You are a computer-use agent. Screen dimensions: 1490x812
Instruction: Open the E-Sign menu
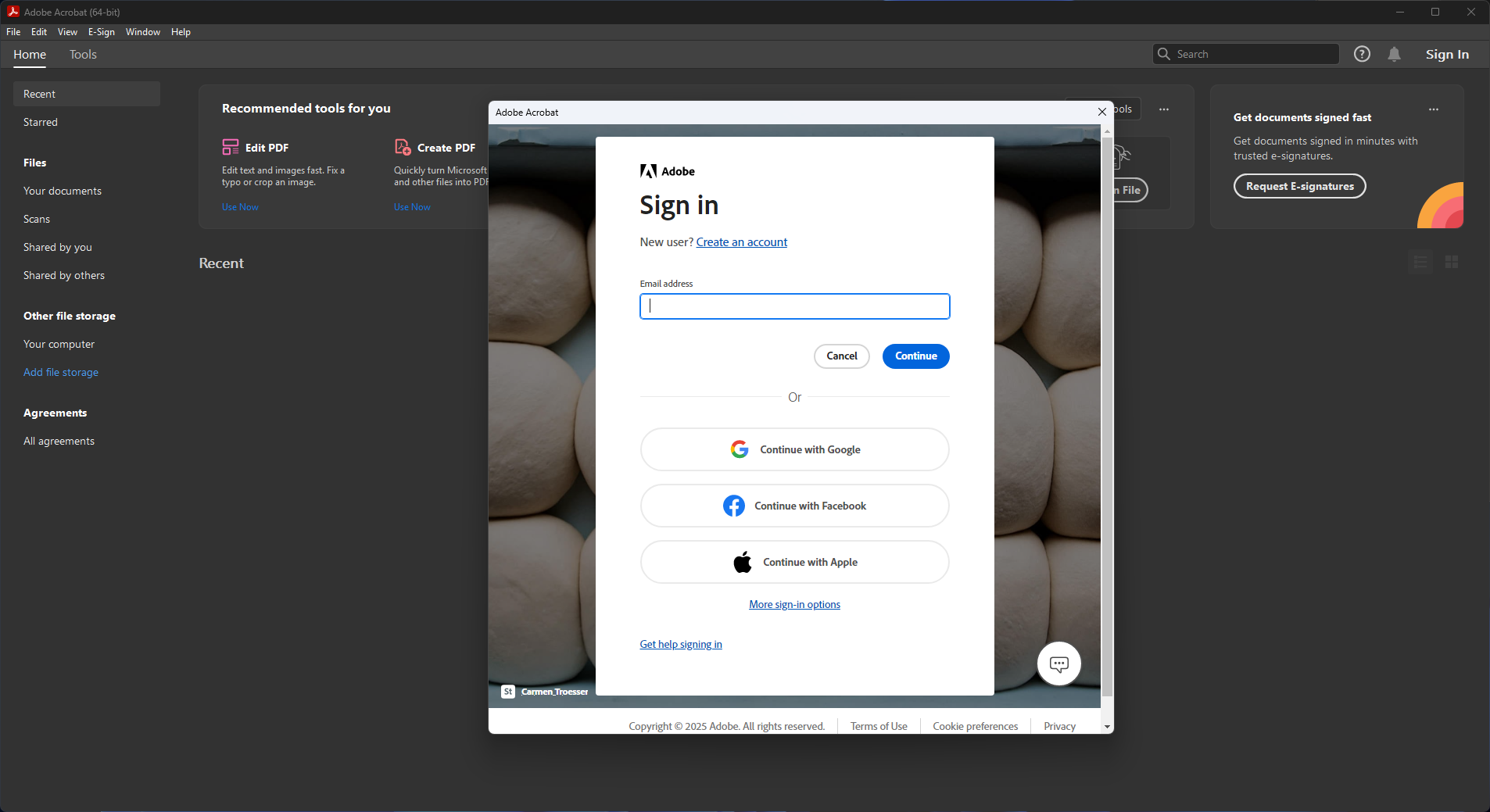(x=102, y=32)
